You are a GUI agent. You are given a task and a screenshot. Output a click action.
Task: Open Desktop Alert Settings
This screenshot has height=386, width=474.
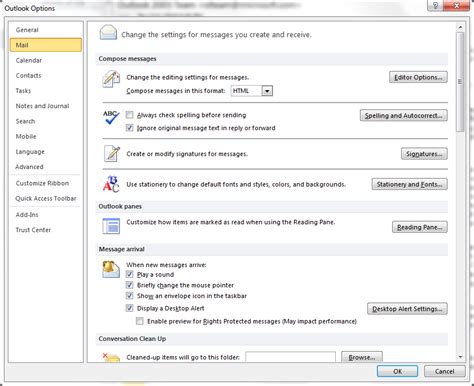pyautogui.click(x=407, y=309)
